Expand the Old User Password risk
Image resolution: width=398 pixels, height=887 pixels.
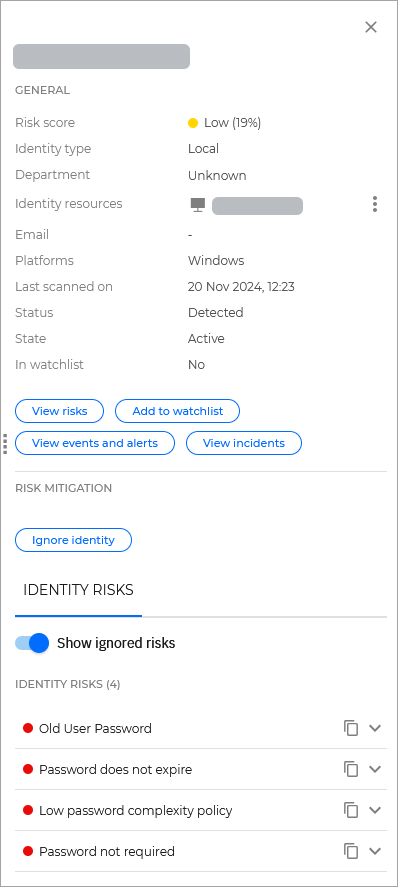coord(375,728)
